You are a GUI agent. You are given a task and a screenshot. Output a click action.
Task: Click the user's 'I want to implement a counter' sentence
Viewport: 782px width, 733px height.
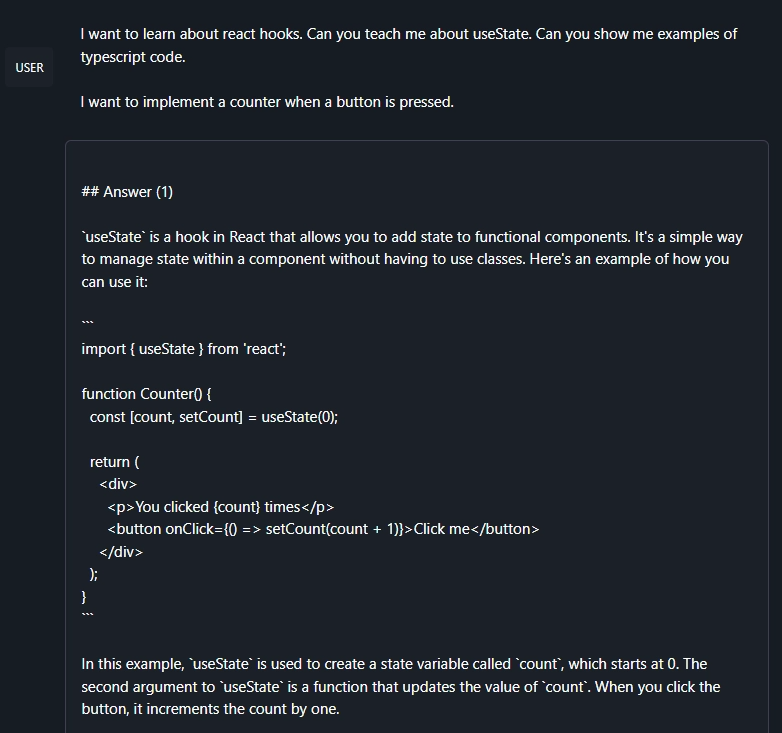[x=267, y=102]
